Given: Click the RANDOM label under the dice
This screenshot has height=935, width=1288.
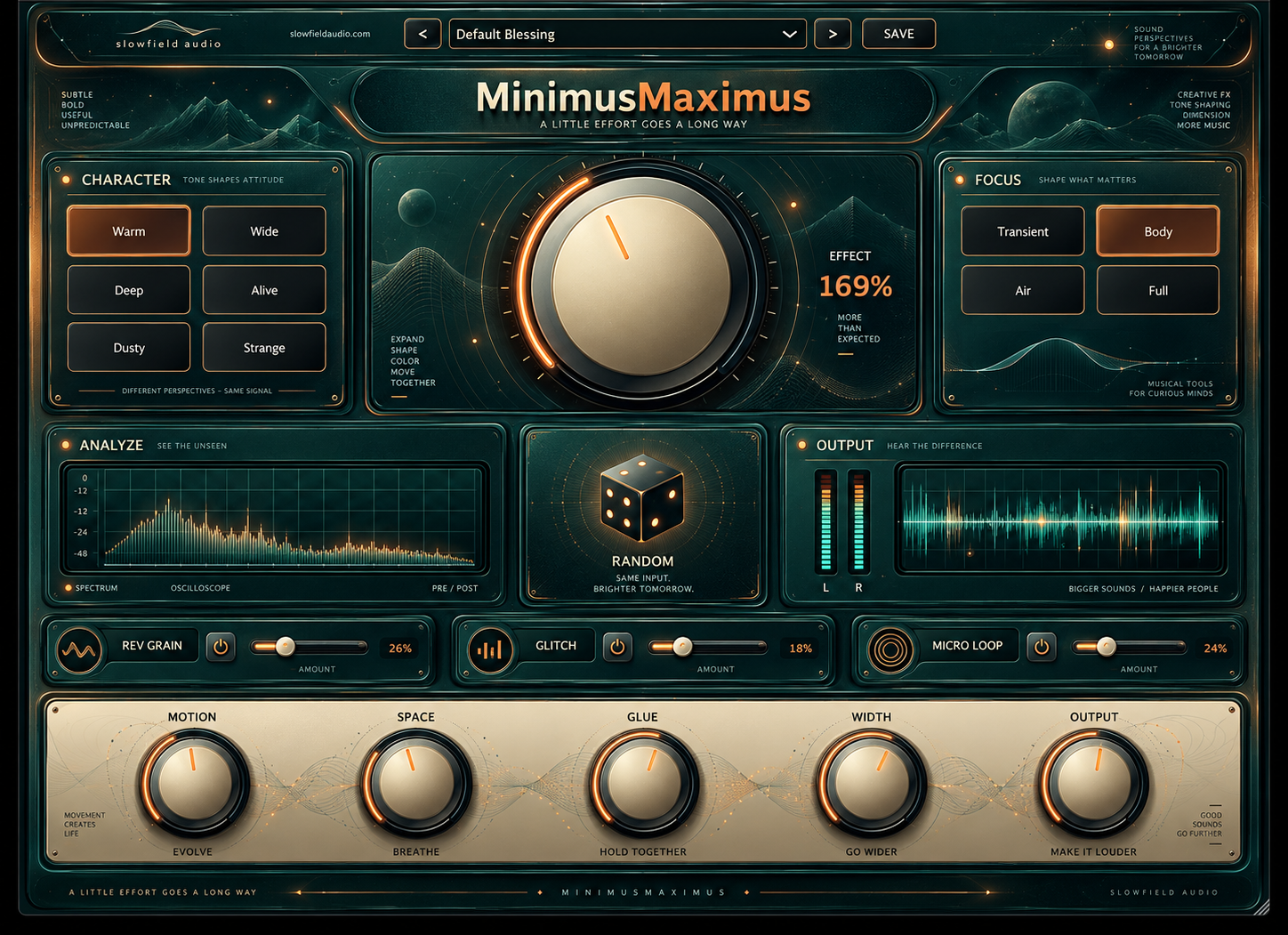Looking at the screenshot, I should click(x=642, y=561).
